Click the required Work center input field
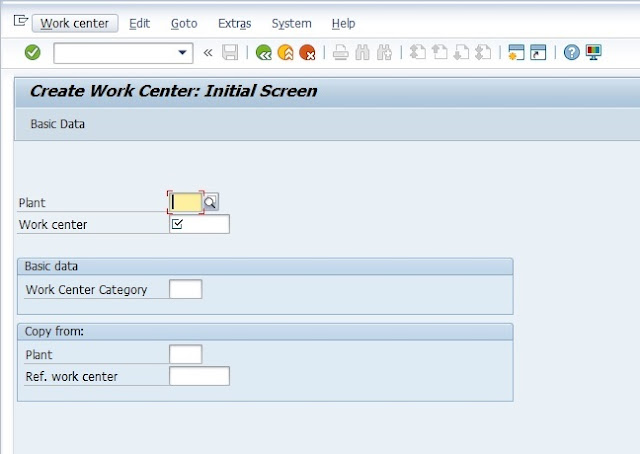The image size is (640, 454). [200, 224]
